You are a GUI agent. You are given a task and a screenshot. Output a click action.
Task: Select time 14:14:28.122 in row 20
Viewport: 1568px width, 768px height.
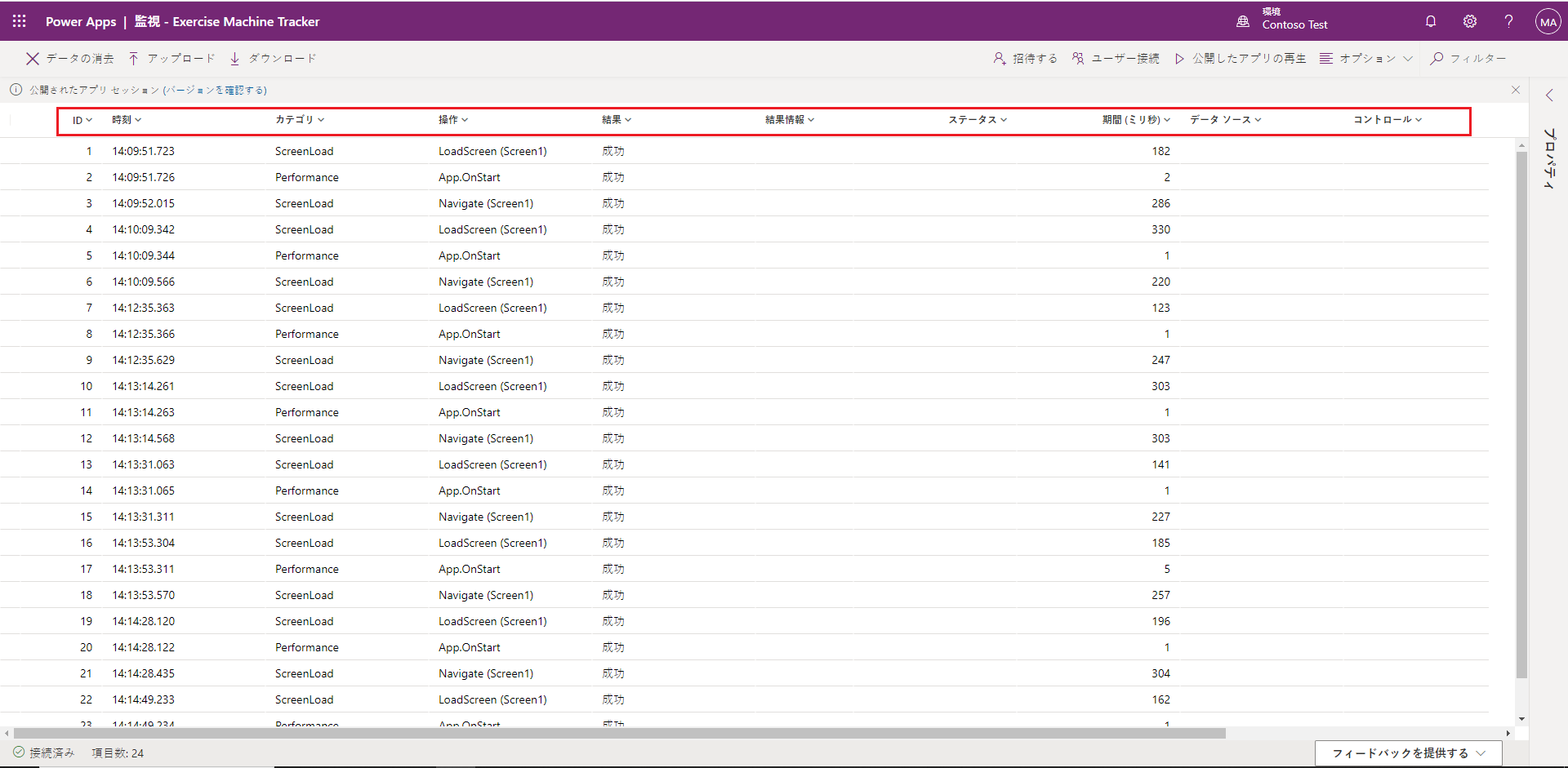pos(144,647)
